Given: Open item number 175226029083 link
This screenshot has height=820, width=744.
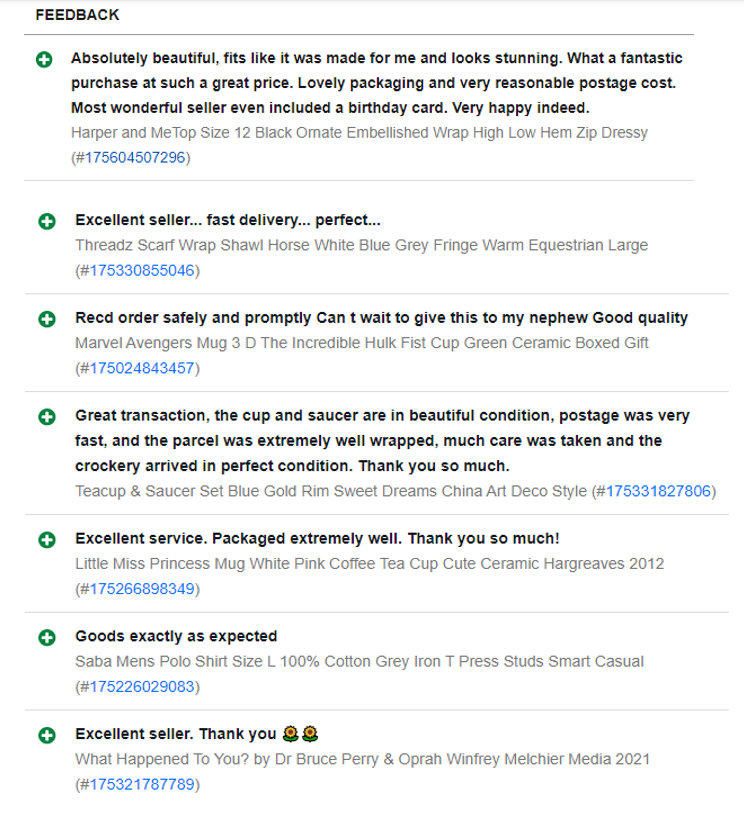Looking at the screenshot, I should (142, 687).
